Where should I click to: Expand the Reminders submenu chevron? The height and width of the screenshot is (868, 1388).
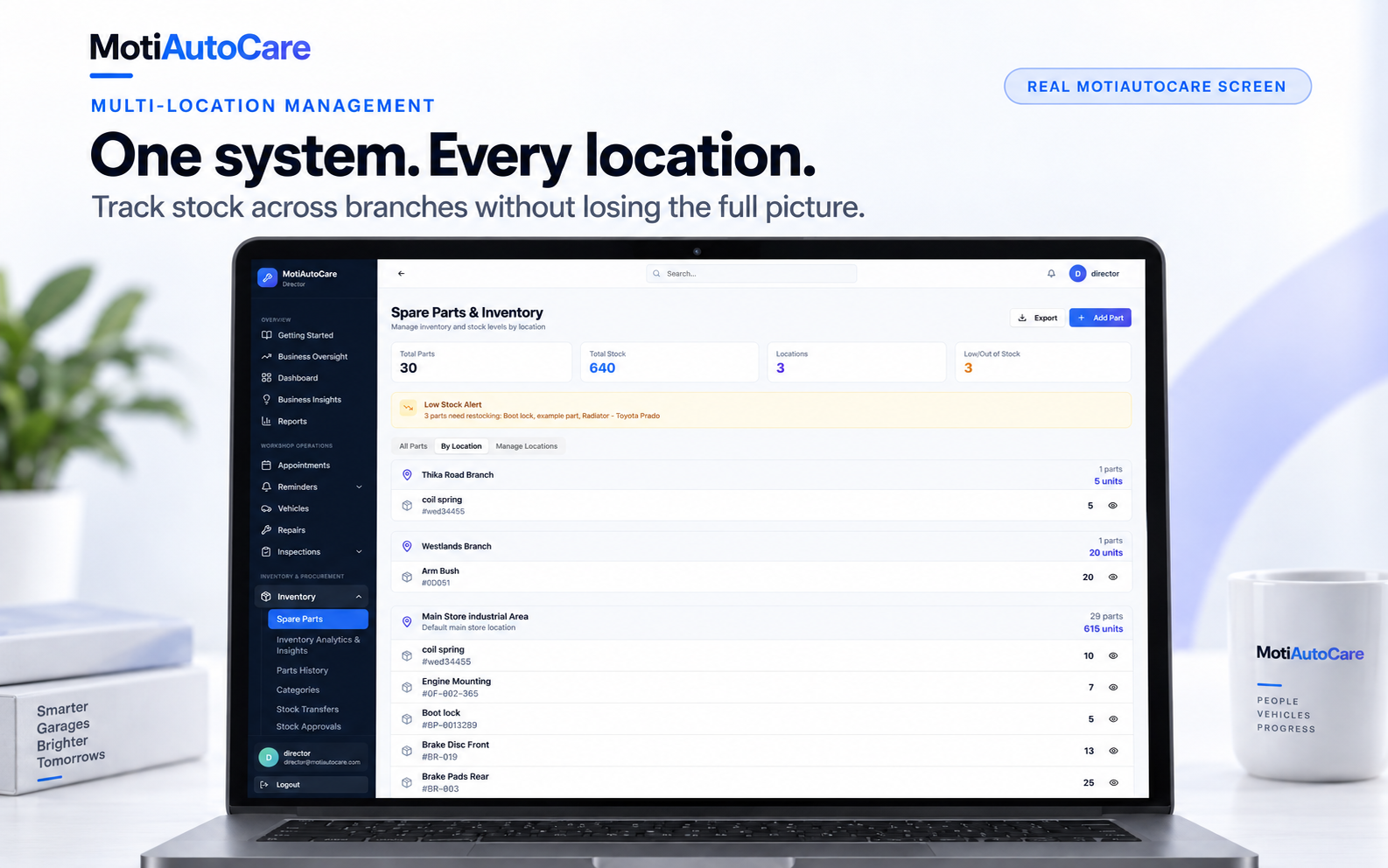click(x=359, y=486)
